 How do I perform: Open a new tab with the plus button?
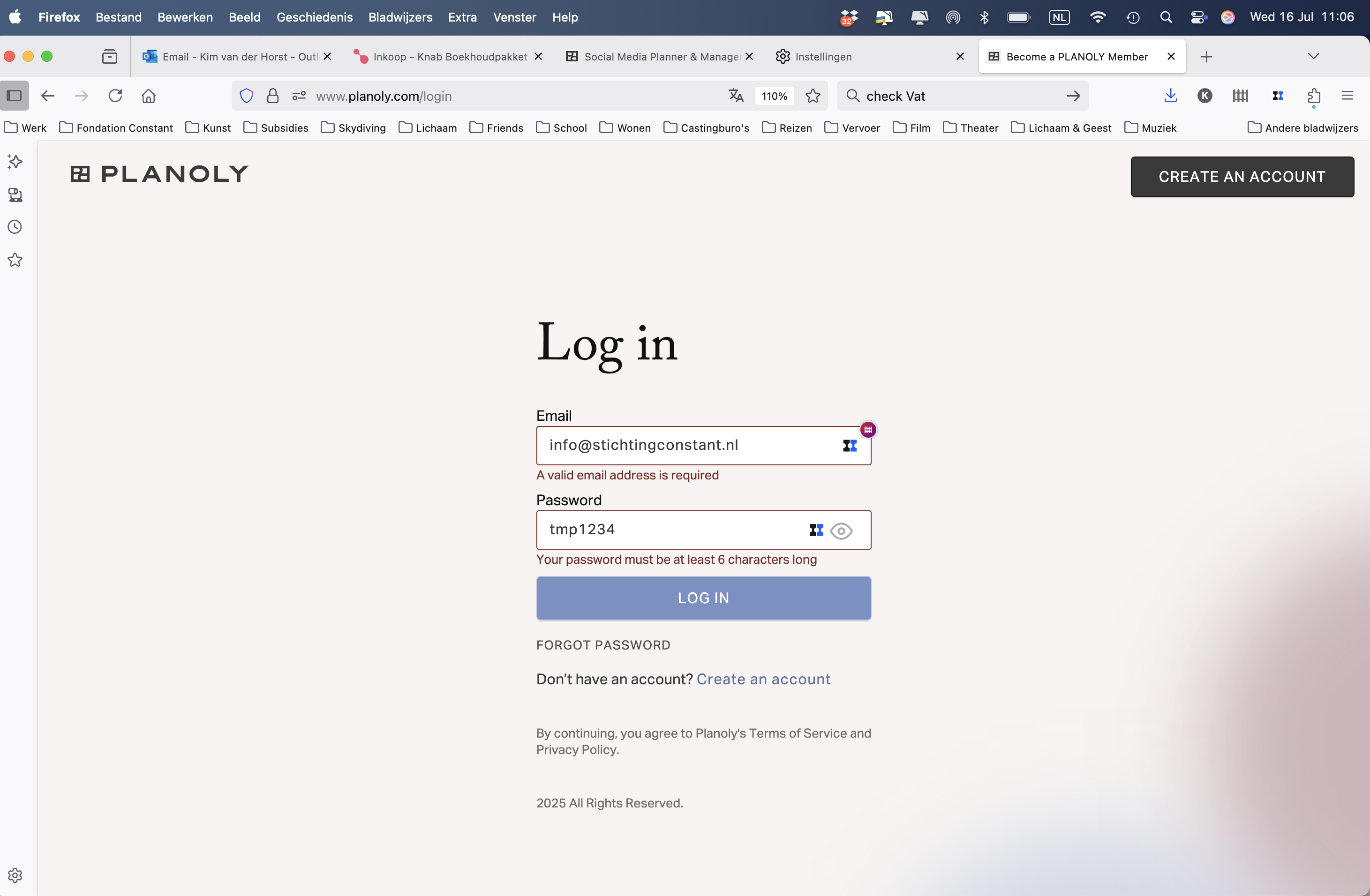pyautogui.click(x=1206, y=56)
